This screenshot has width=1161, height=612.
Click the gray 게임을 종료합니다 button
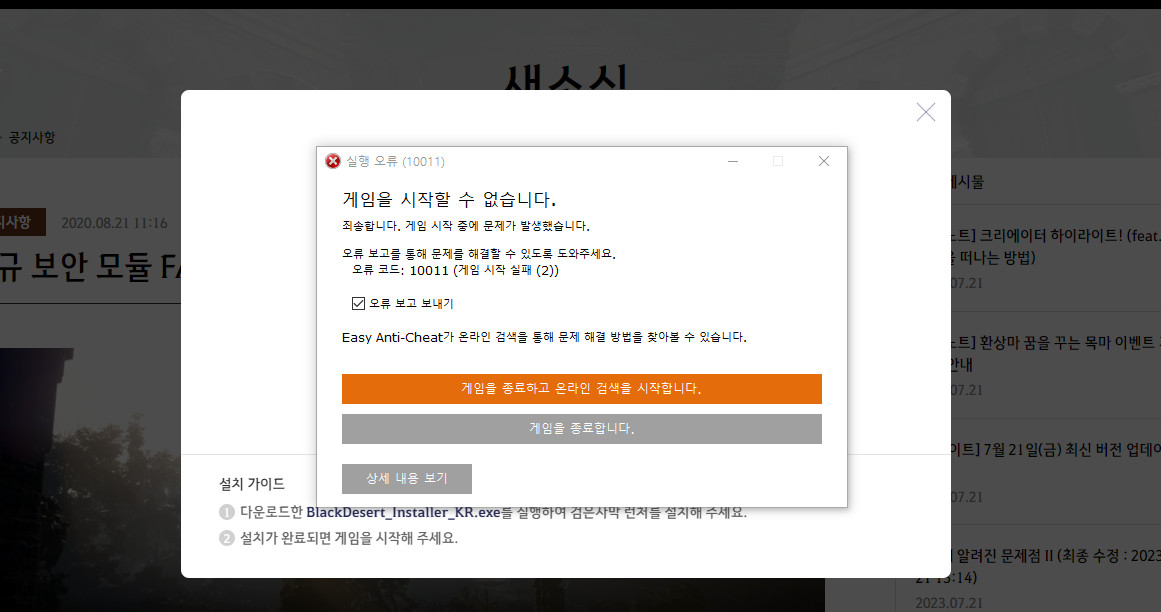[x=581, y=428]
